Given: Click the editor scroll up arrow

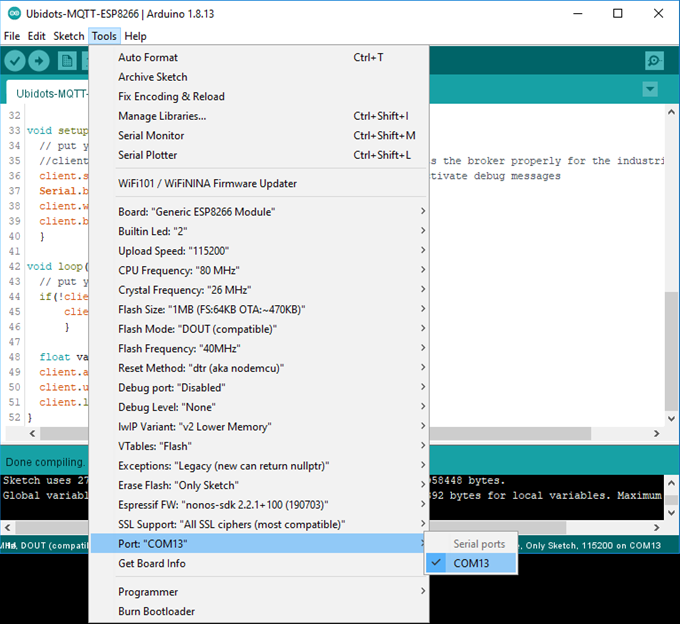Looking at the screenshot, I should 671,112.
